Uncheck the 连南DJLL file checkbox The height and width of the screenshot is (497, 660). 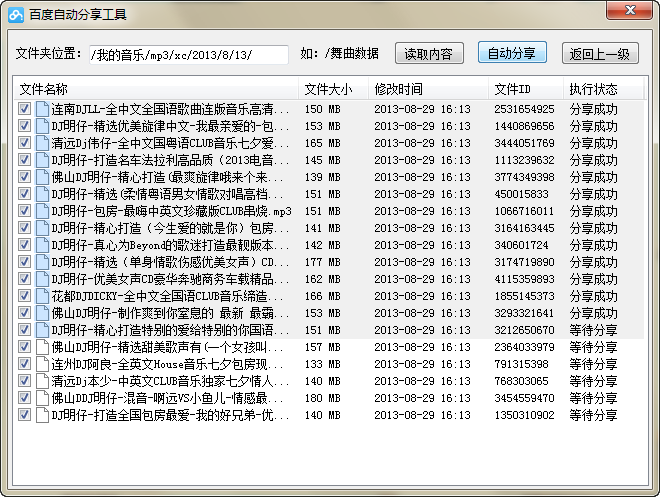[x=24, y=109]
